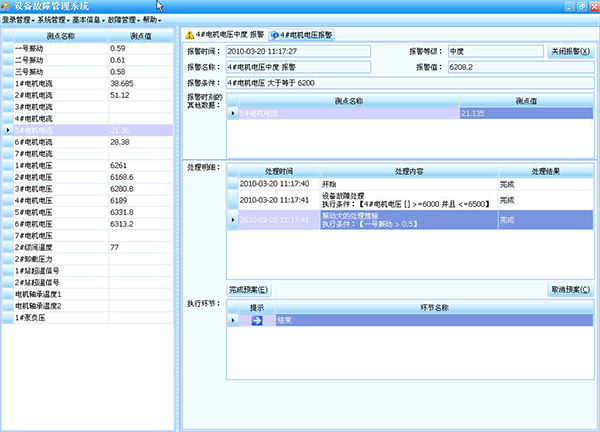Restore down the application window

click(x=582, y=7)
